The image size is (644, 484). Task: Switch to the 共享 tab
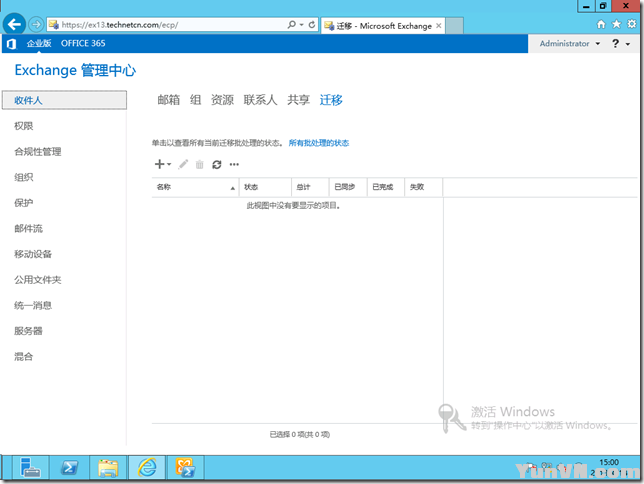299,100
